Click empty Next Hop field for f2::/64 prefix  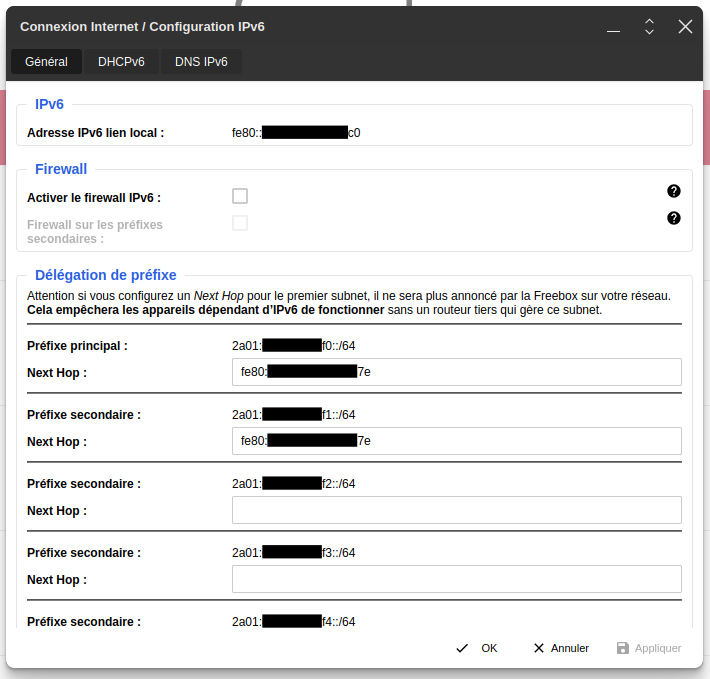pyautogui.click(x=456, y=510)
